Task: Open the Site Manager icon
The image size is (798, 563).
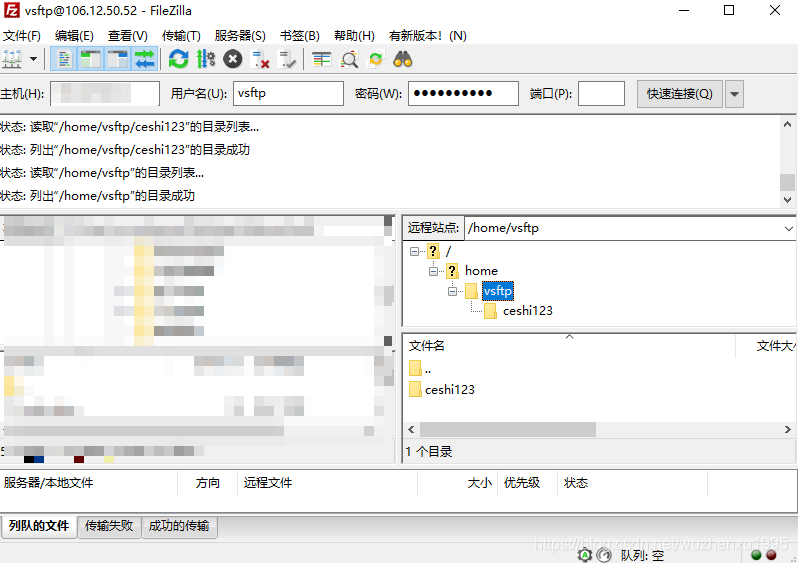Action: pos(12,59)
